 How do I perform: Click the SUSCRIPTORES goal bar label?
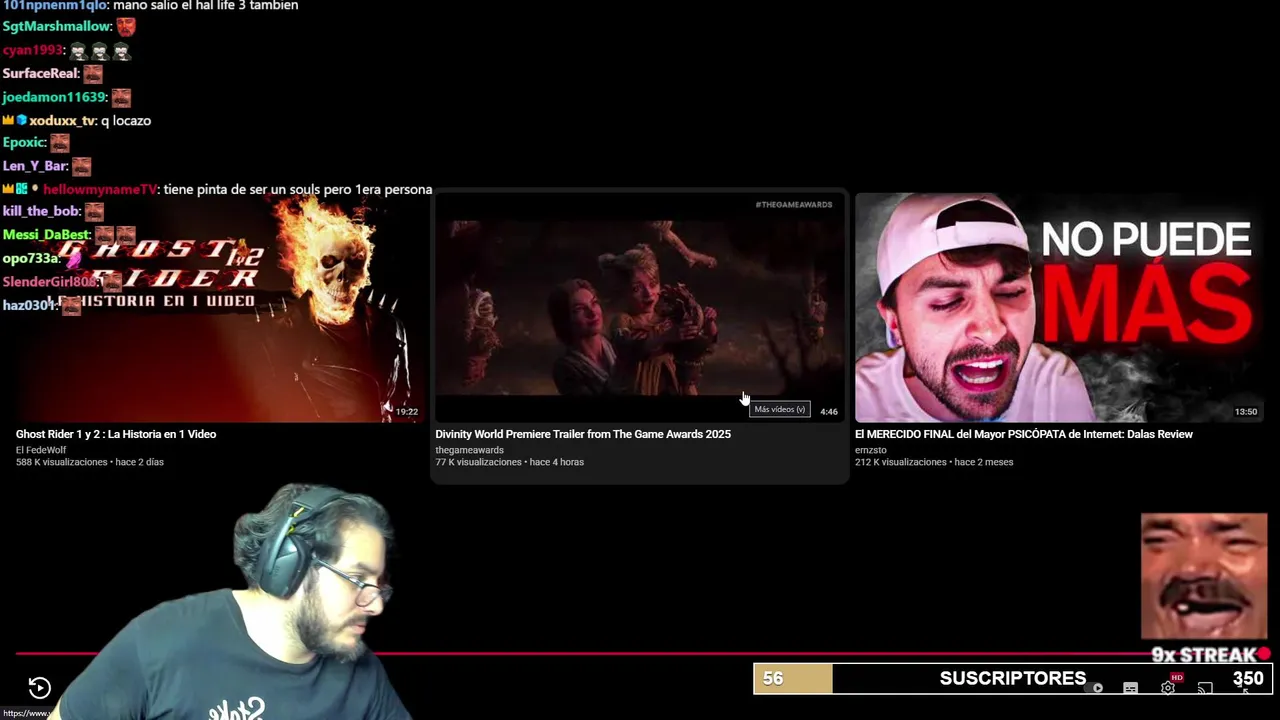(x=1012, y=678)
